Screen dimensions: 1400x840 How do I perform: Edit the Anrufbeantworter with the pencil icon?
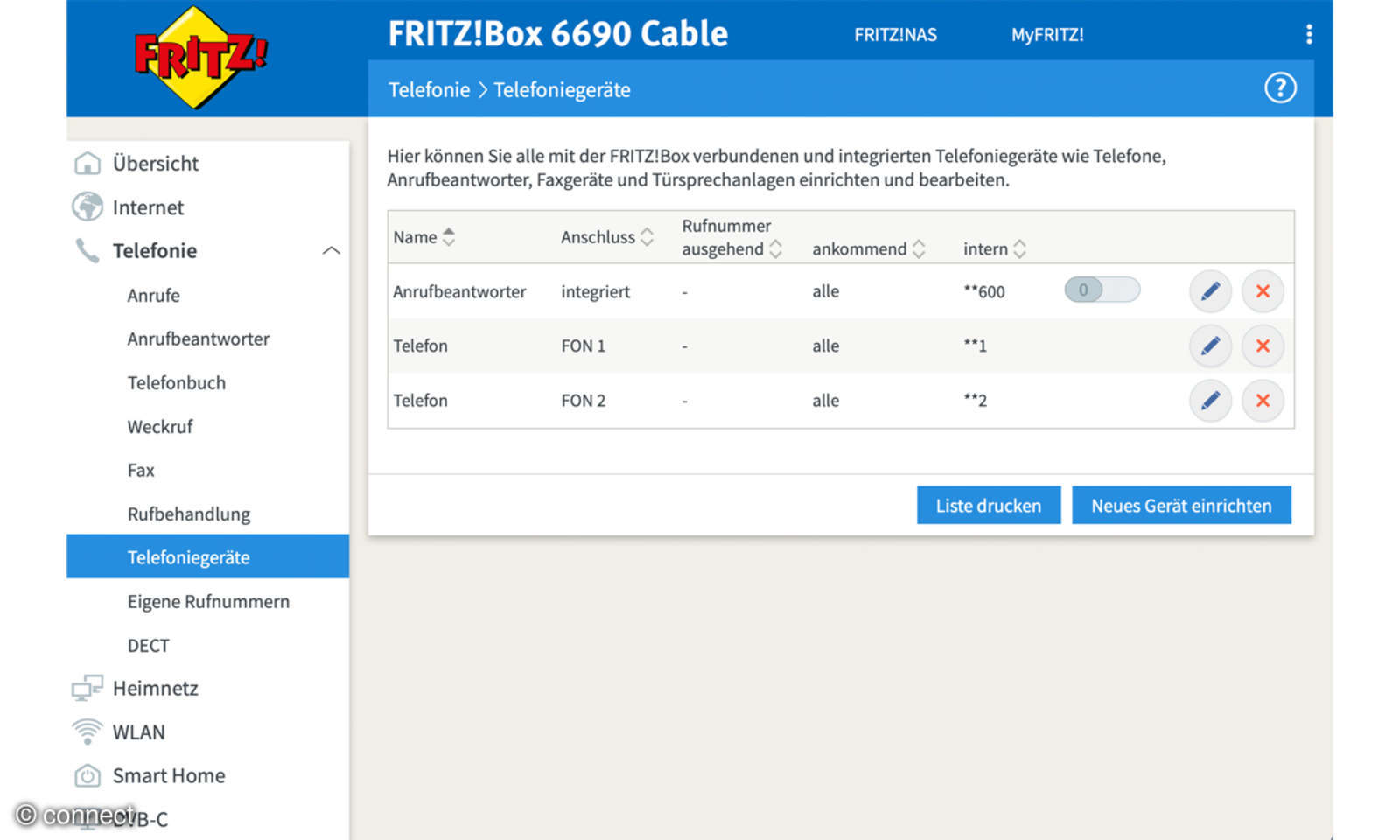coord(1211,291)
